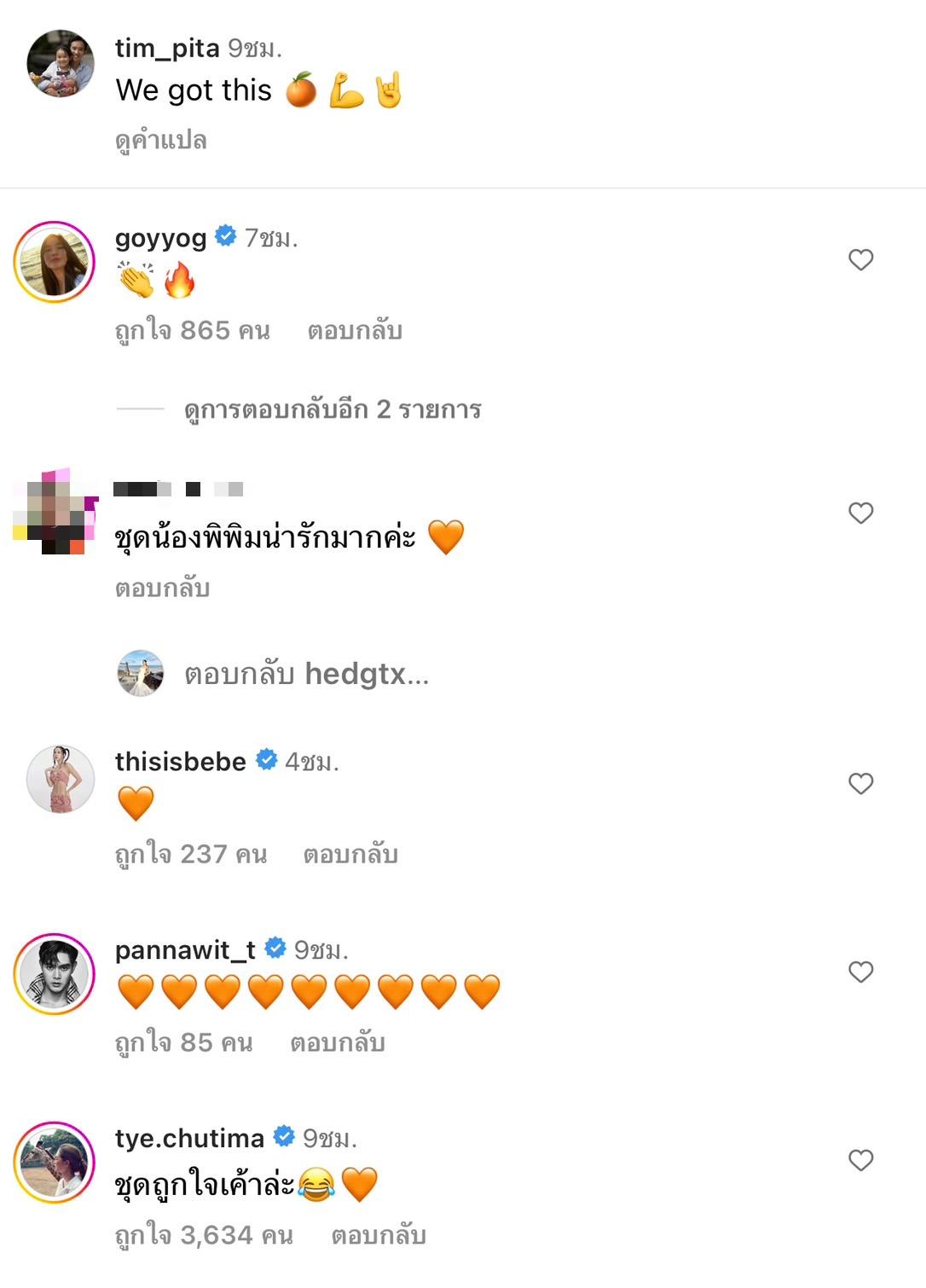Image resolution: width=926 pixels, height=1288 pixels.
Task: Expand 2 more replies under goyyog
Action: (333, 410)
